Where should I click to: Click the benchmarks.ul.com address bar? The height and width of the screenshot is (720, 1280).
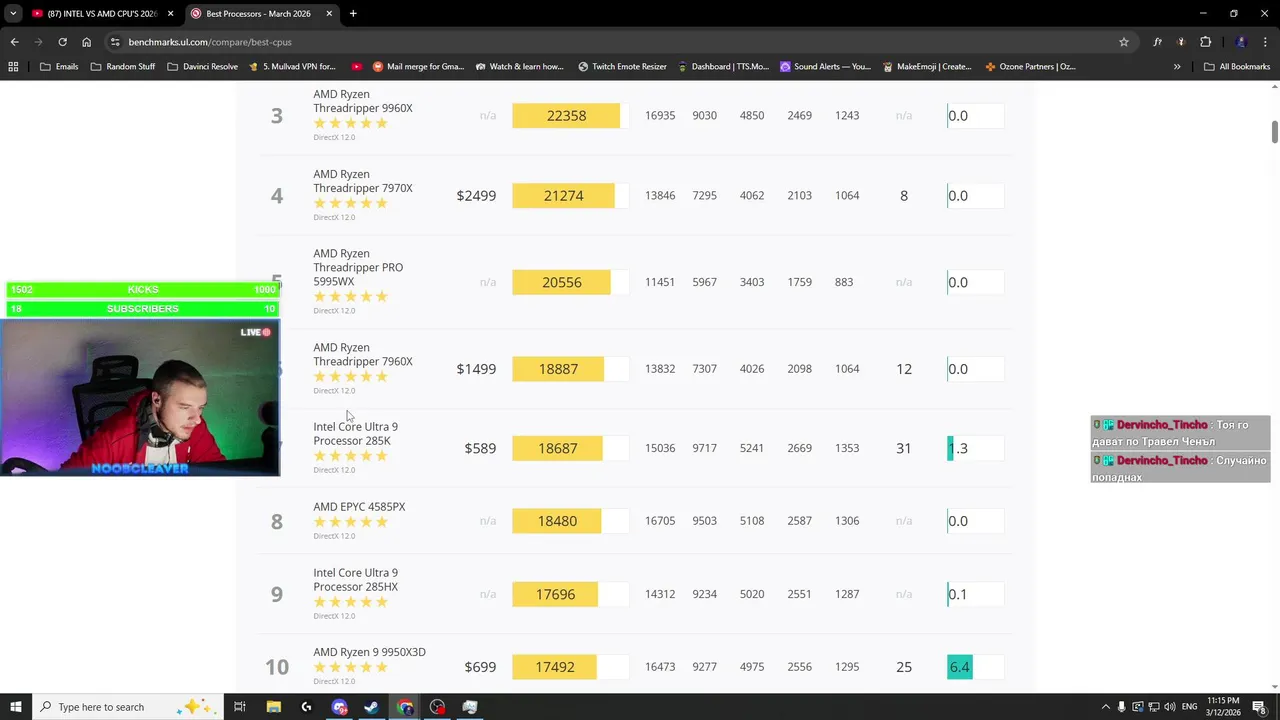pyautogui.click(x=618, y=42)
